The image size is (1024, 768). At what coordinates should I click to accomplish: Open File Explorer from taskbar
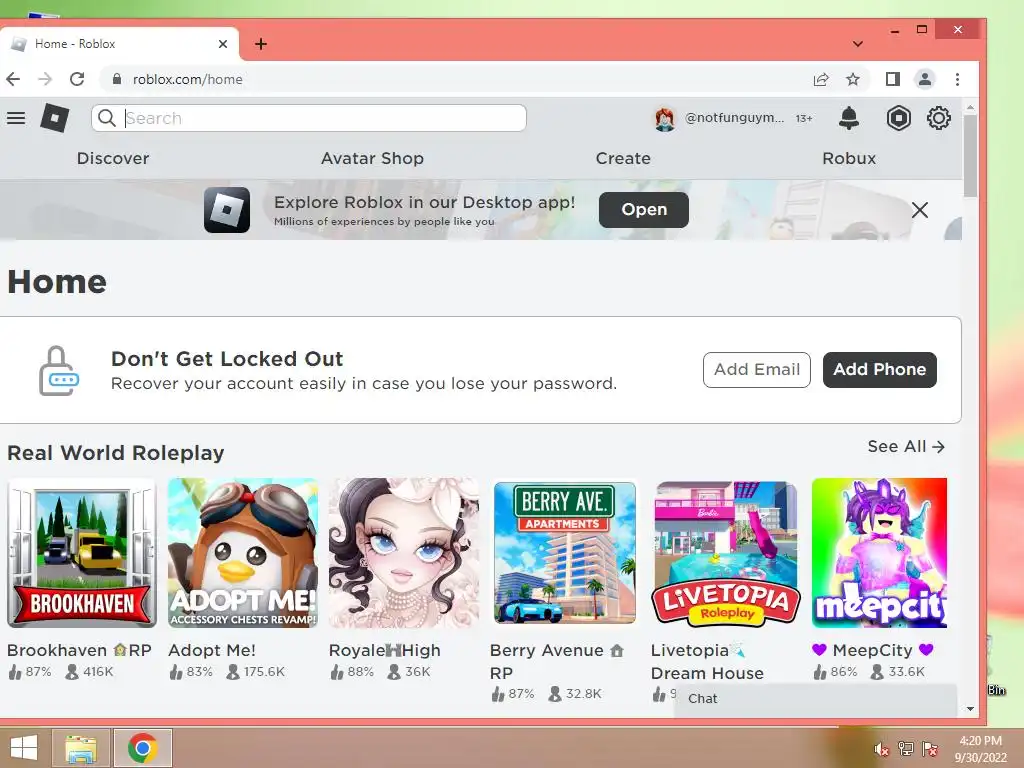[x=81, y=748]
